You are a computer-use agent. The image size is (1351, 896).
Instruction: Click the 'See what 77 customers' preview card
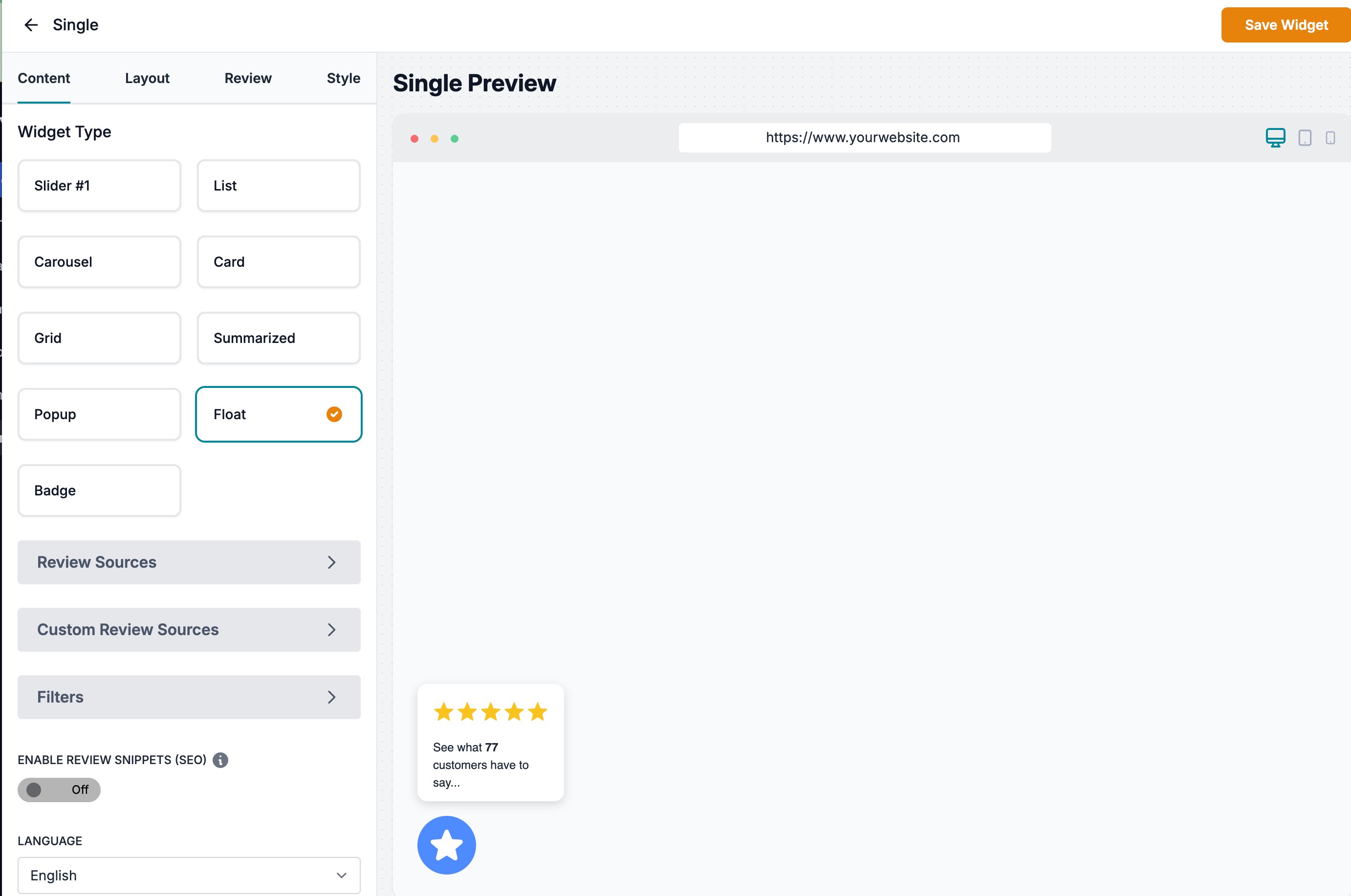click(x=491, y=742)
